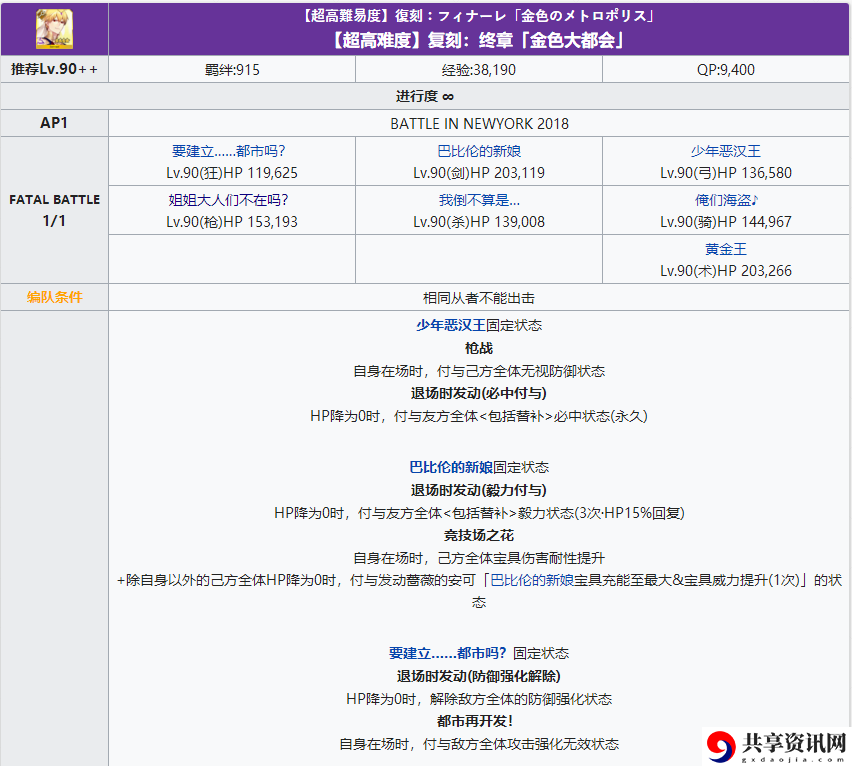The width and height of the screenshot is (852, 766).
Task: Click the 退场时发动(毅力付与) heading
Action: pos(479,490)
